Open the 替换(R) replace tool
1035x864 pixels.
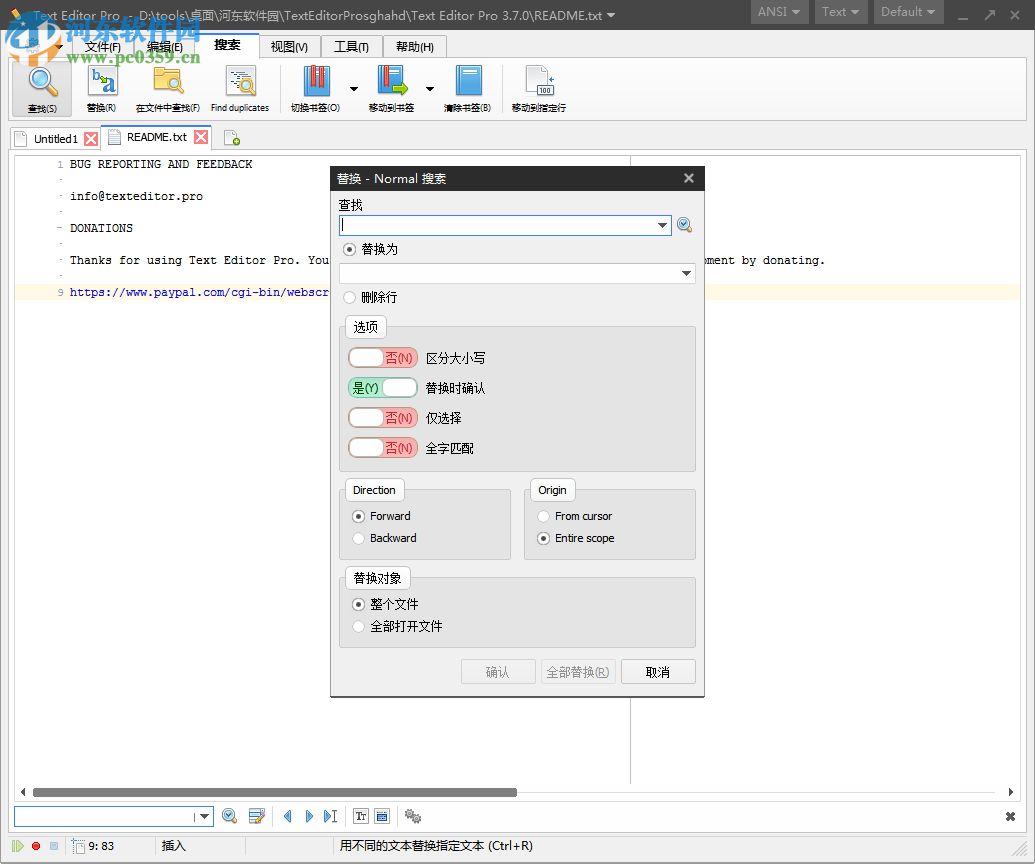tap(103, 87)
